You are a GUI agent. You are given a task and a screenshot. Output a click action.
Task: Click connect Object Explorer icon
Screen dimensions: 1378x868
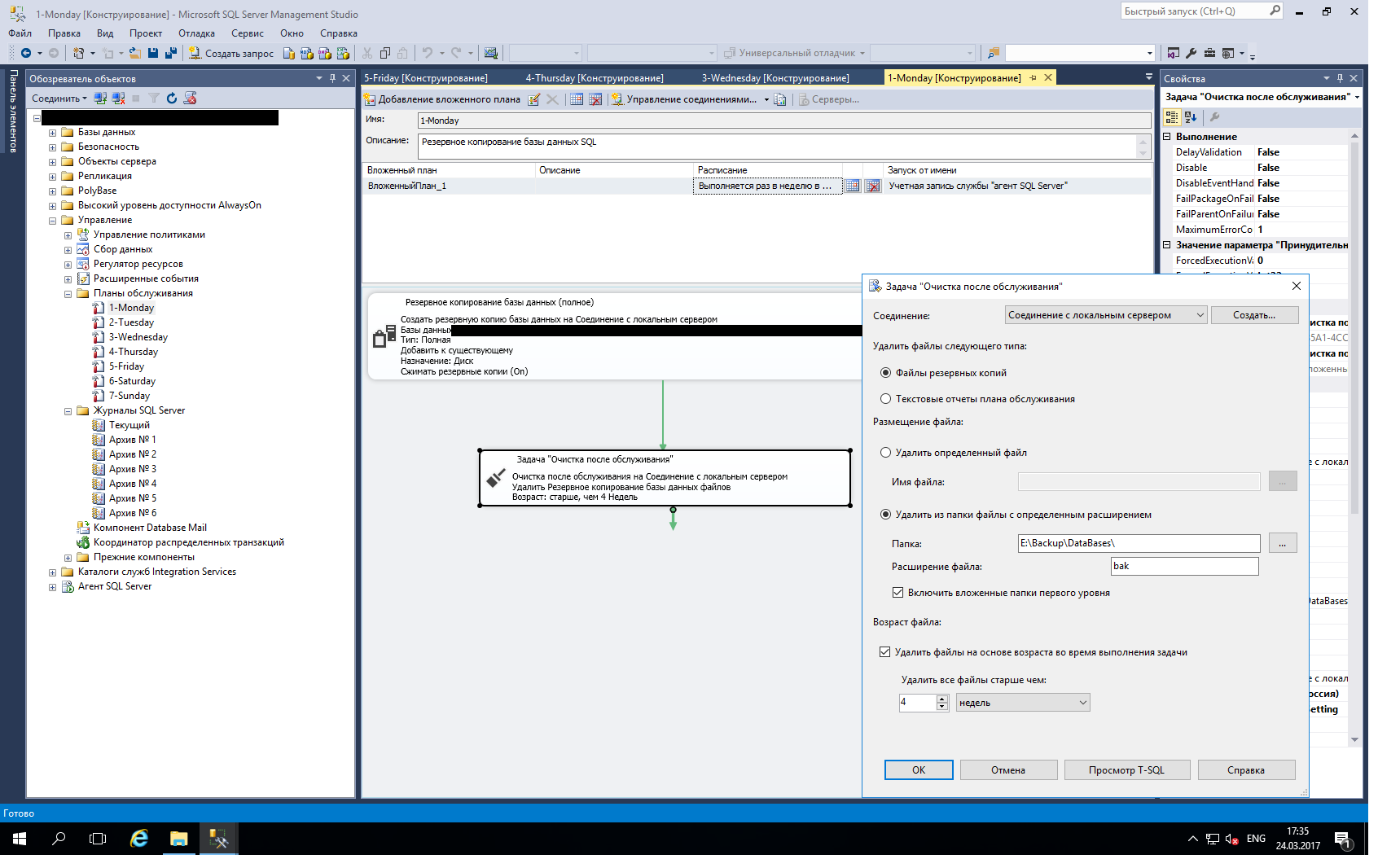[100, 98]
